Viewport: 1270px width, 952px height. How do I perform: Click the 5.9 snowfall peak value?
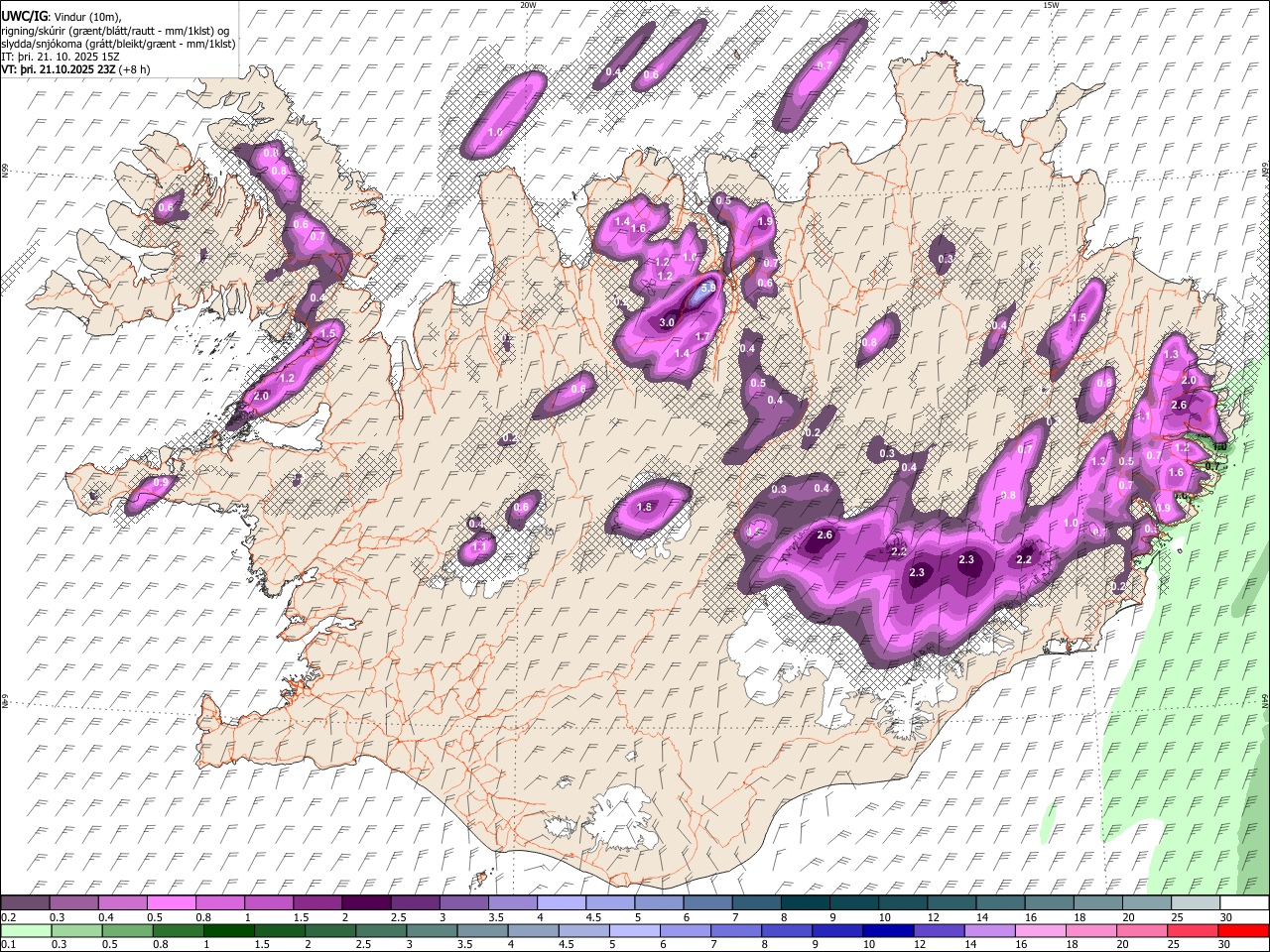(x=709, y=288)
